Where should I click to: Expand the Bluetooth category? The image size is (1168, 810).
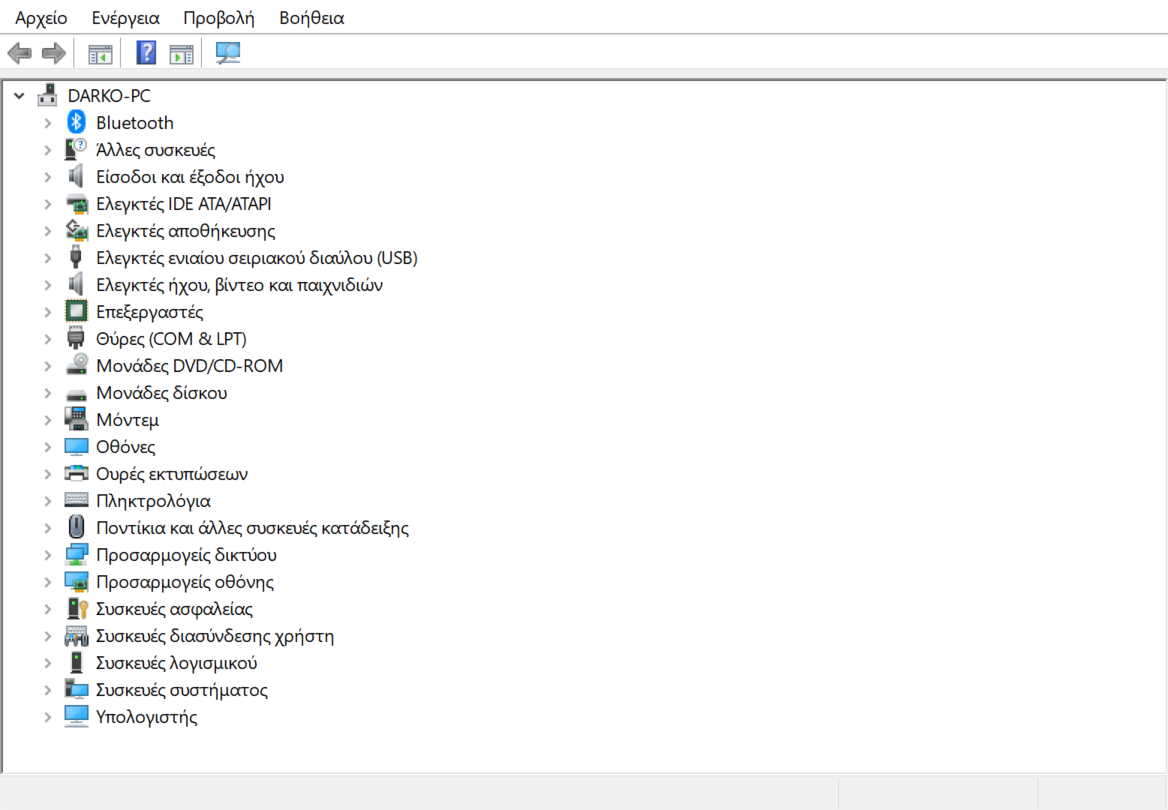pyautogui.click(x=48, y=123)
